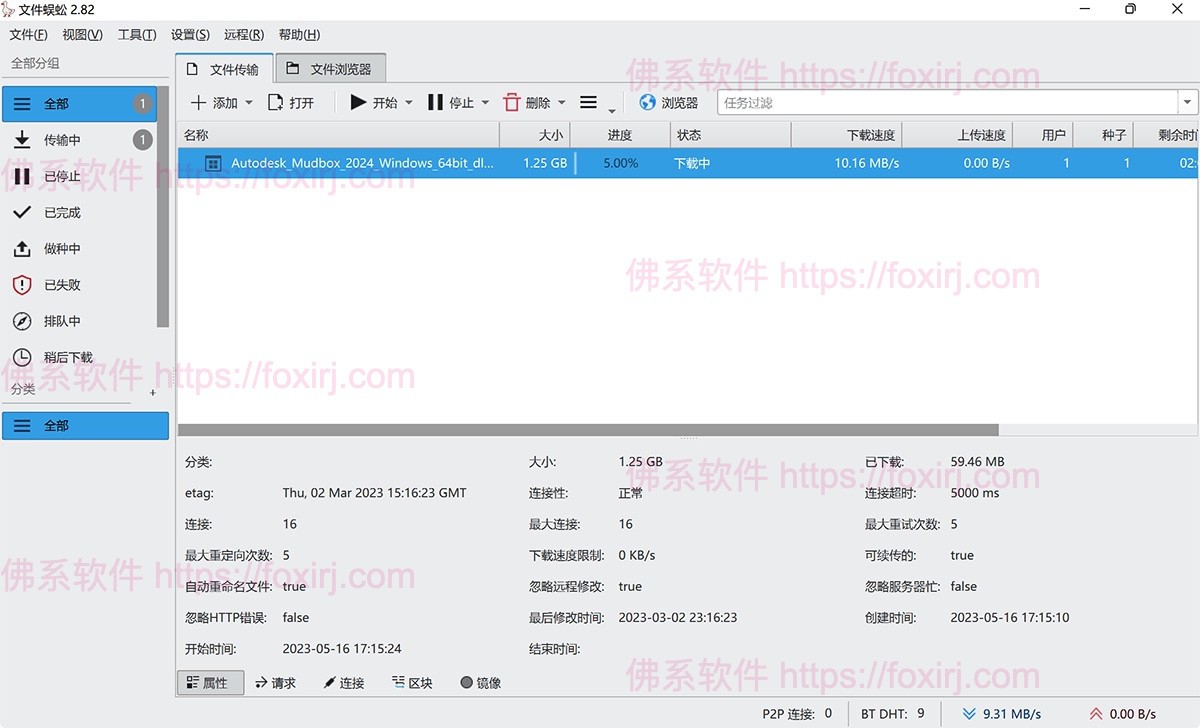Select the Seeding (做种中) upload filter
Image resolution: width=1200 pixels, height=728 pixels.
22,249
